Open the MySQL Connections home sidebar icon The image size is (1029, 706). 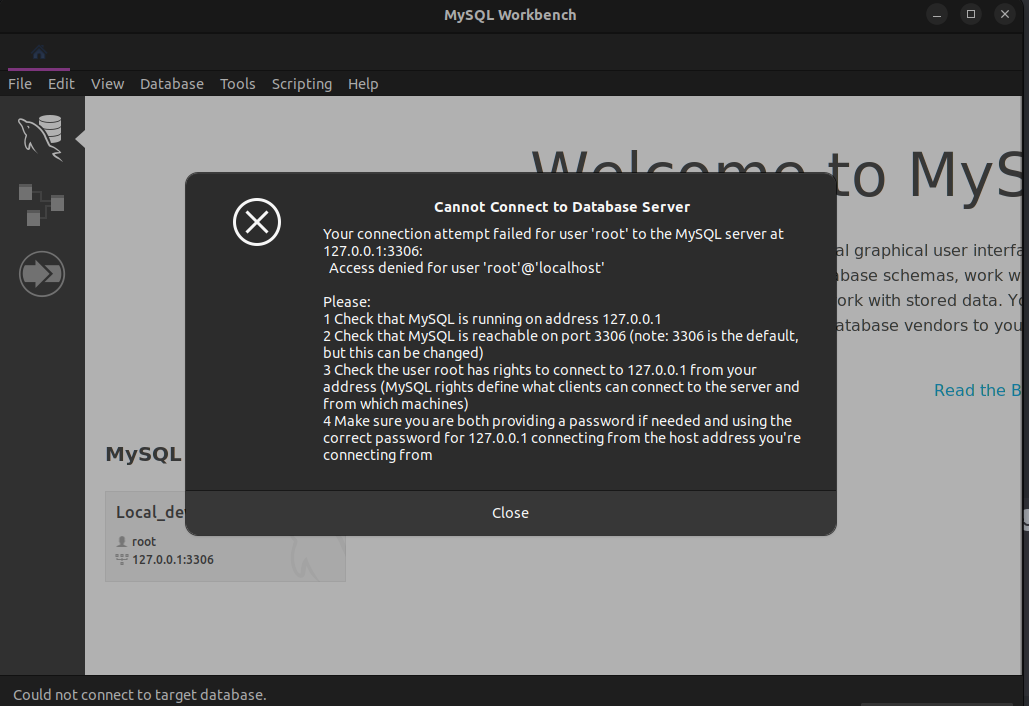coord(41,138)
